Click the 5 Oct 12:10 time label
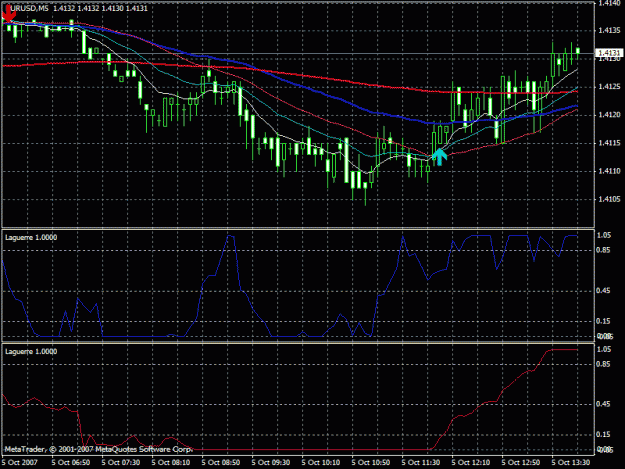 471,463
